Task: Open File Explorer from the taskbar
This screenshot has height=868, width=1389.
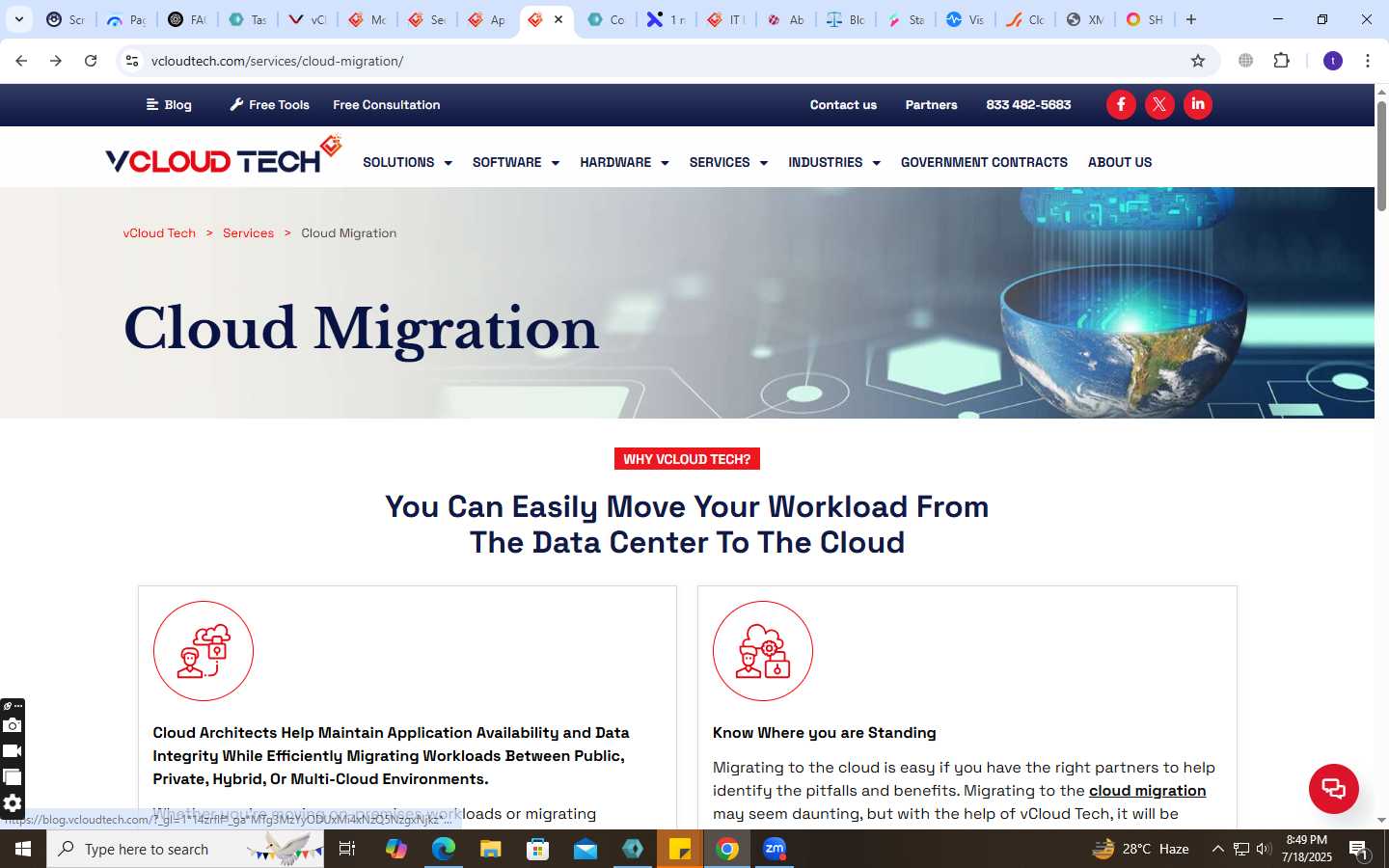Action: tap(490, 849)
